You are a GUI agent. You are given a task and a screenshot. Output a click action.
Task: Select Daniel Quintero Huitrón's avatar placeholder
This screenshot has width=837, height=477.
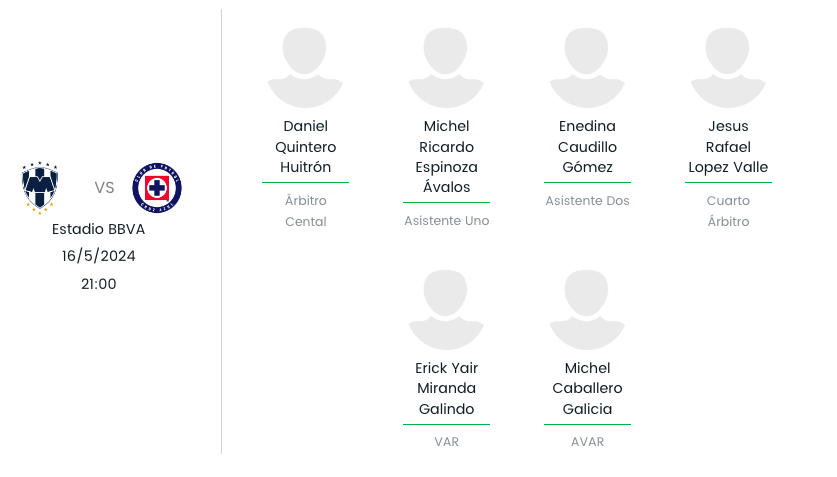pos(305,68)
